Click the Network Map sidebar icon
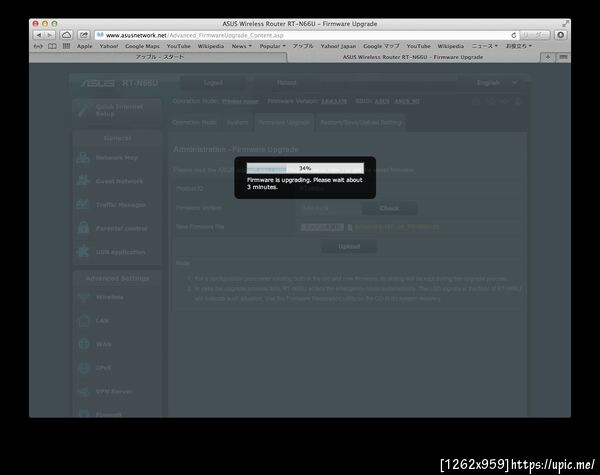Viewport: 600px width, 475px height. (x=83, y=158)
